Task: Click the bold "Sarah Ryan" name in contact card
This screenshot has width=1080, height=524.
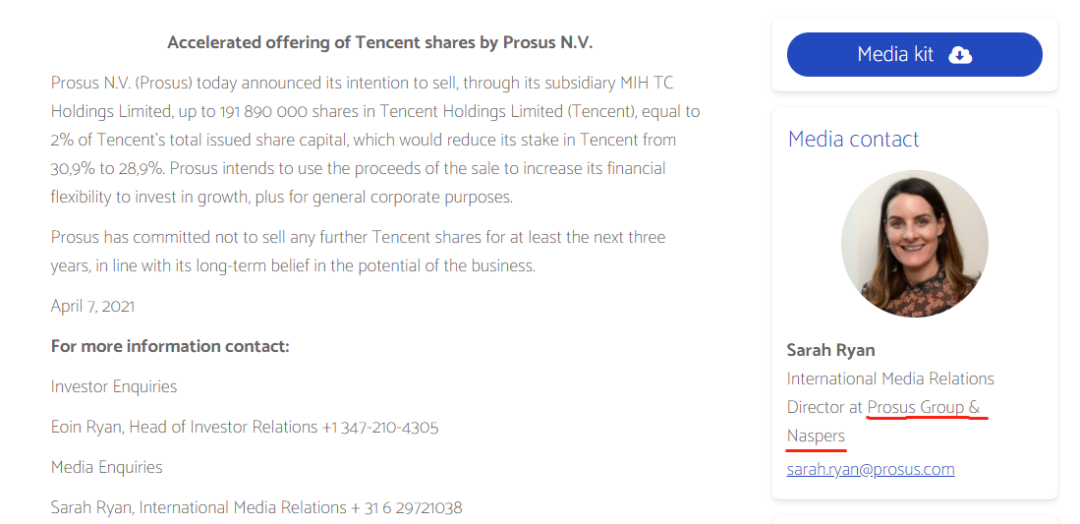Action: tap(831, 350)
